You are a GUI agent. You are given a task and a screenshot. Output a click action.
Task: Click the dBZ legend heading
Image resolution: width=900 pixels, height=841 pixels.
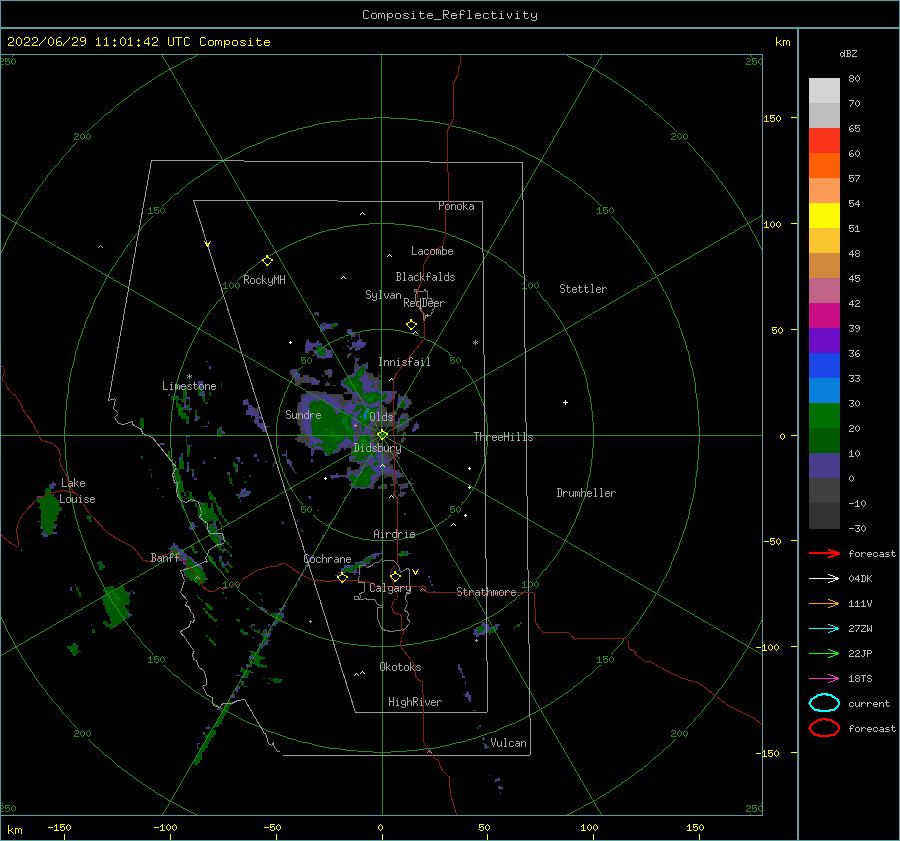tap(848, 54)
